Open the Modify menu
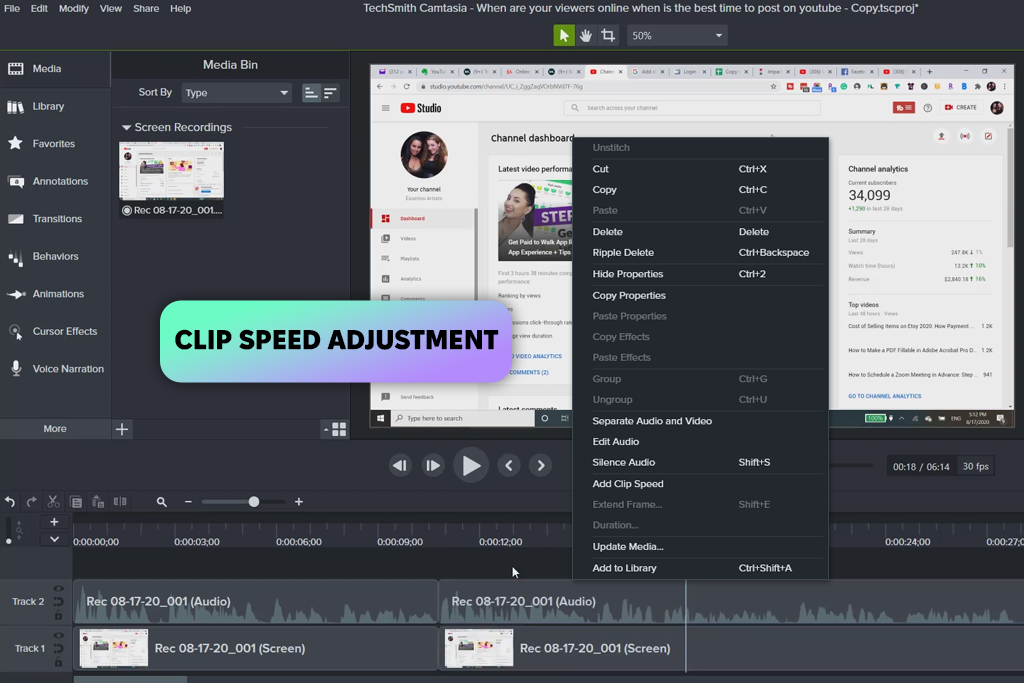The height and width of the screenshot is (683, 1024). tap(74, 8)
